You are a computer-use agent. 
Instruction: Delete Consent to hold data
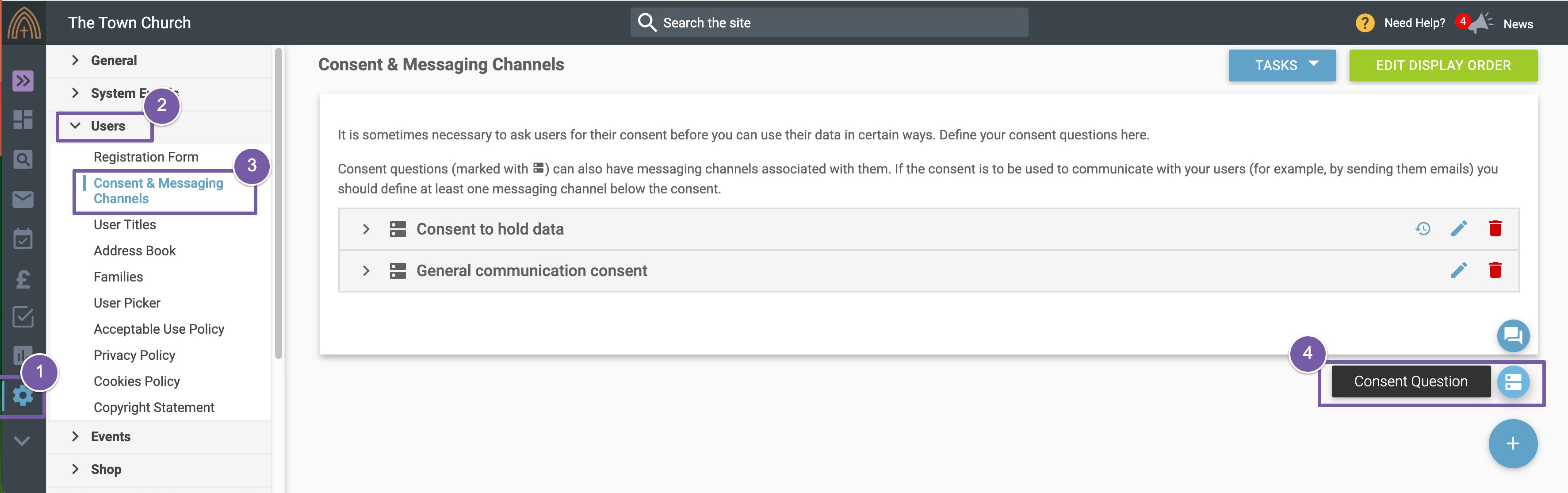point(1495,228)
